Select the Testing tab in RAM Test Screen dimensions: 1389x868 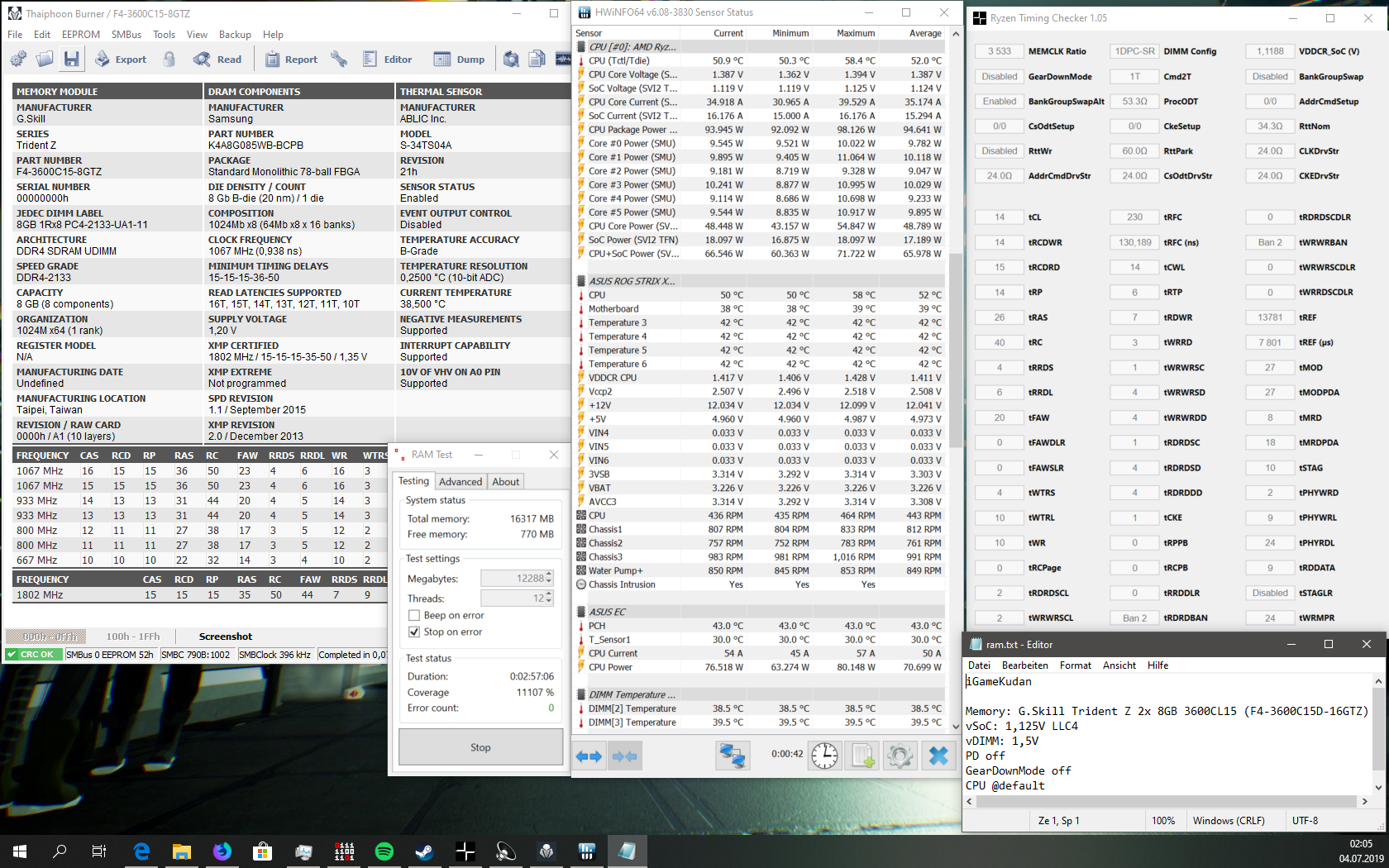pyautogui.click(x=413, y=481)
